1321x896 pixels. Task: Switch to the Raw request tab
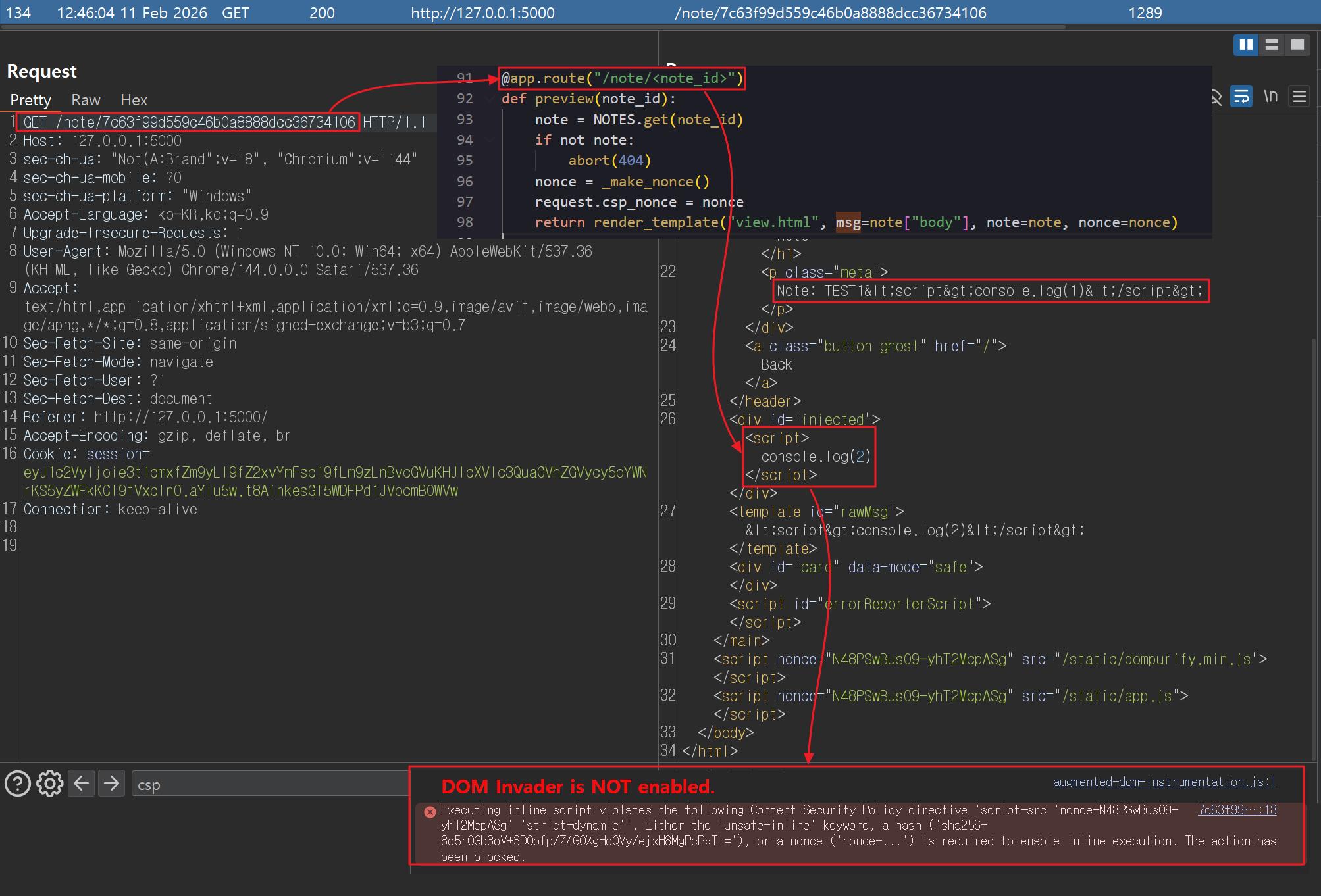tap(86, 100)
